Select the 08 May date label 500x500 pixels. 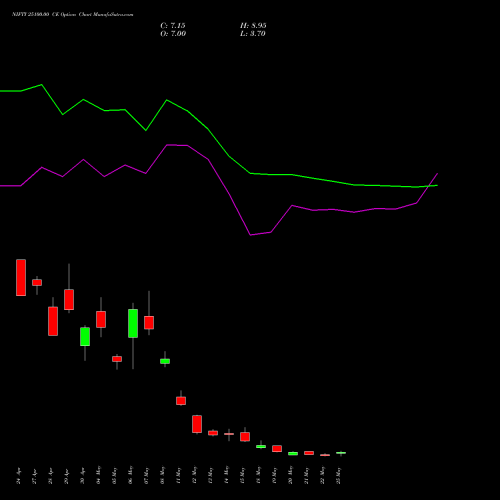tap(162, 475)
